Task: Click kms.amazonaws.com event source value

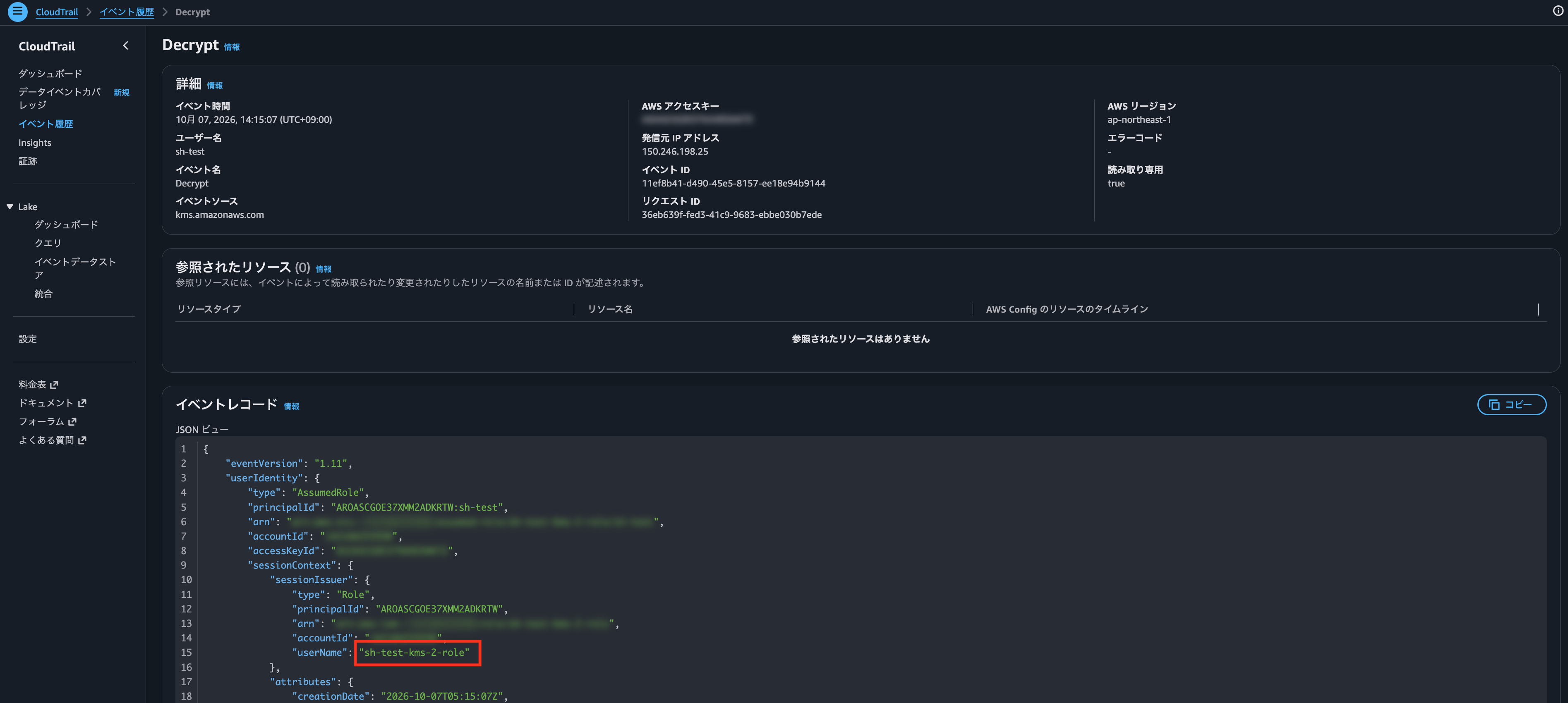Action: 220,215
